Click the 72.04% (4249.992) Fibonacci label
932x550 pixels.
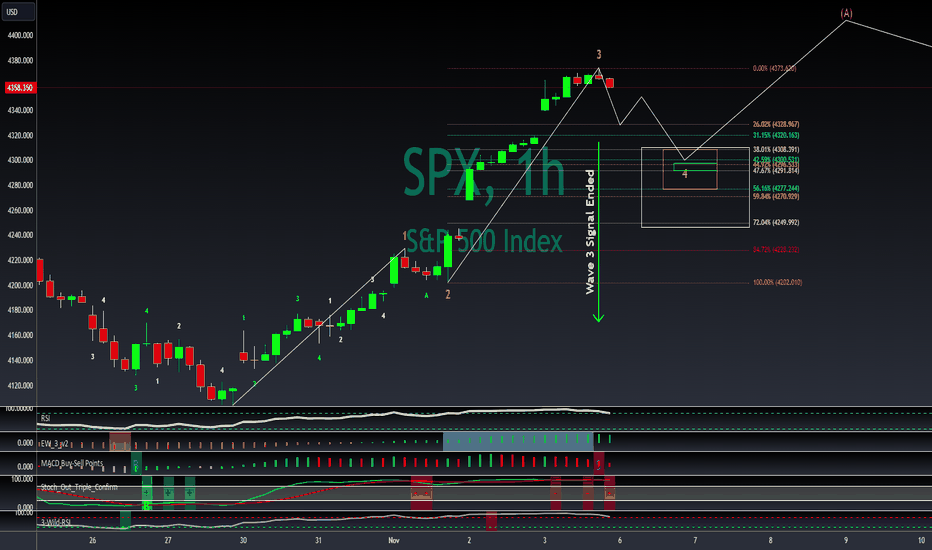tap(776, 222)
